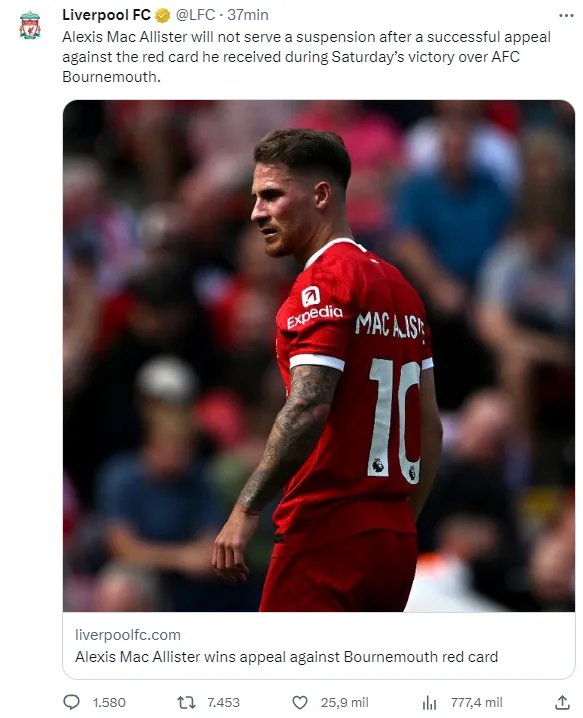Screen dimensions: 583x718
Task: Click the retweet arrows icon
Action: 186,702
